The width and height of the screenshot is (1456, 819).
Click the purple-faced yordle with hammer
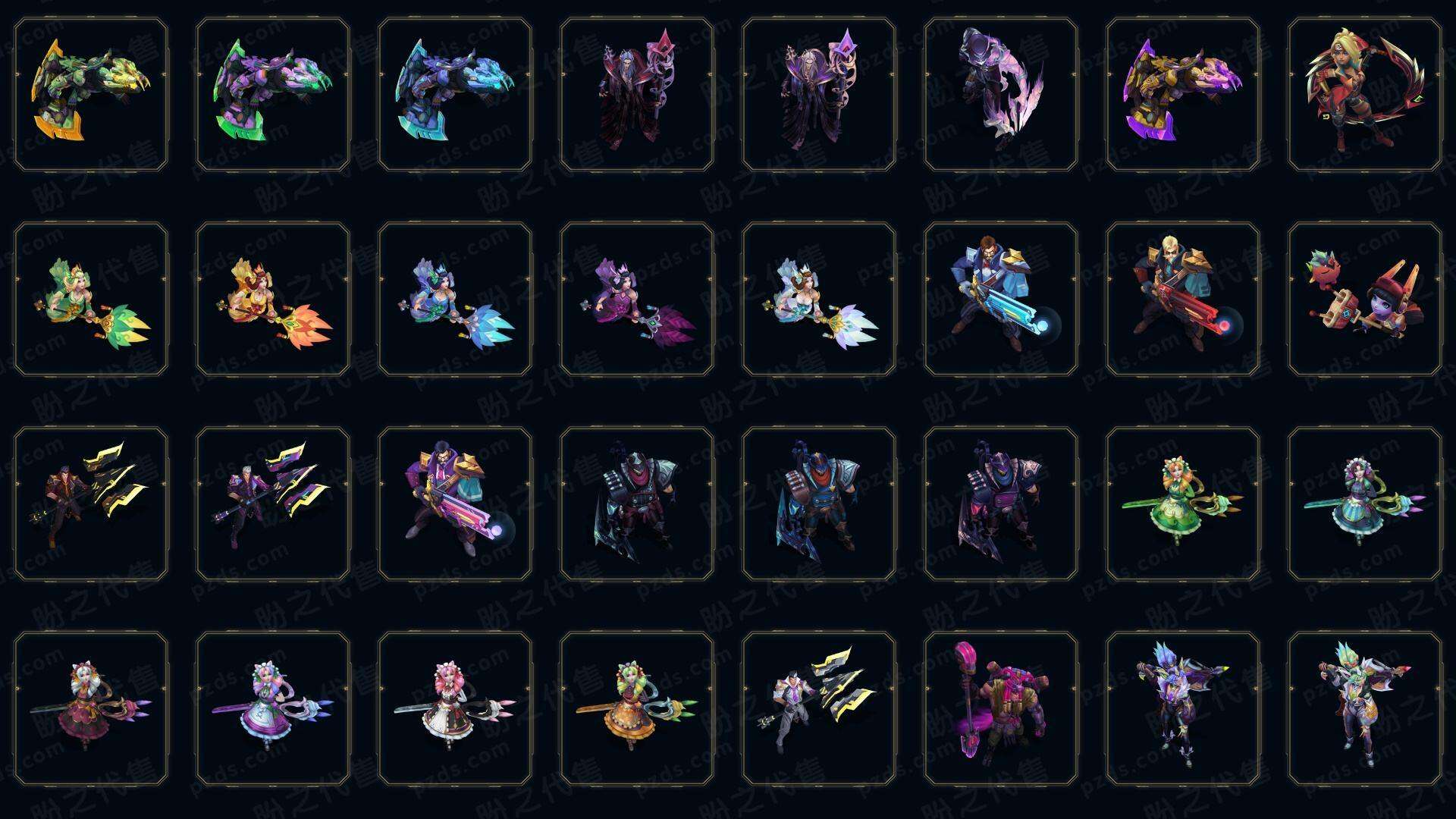[x=1365, y=299]
